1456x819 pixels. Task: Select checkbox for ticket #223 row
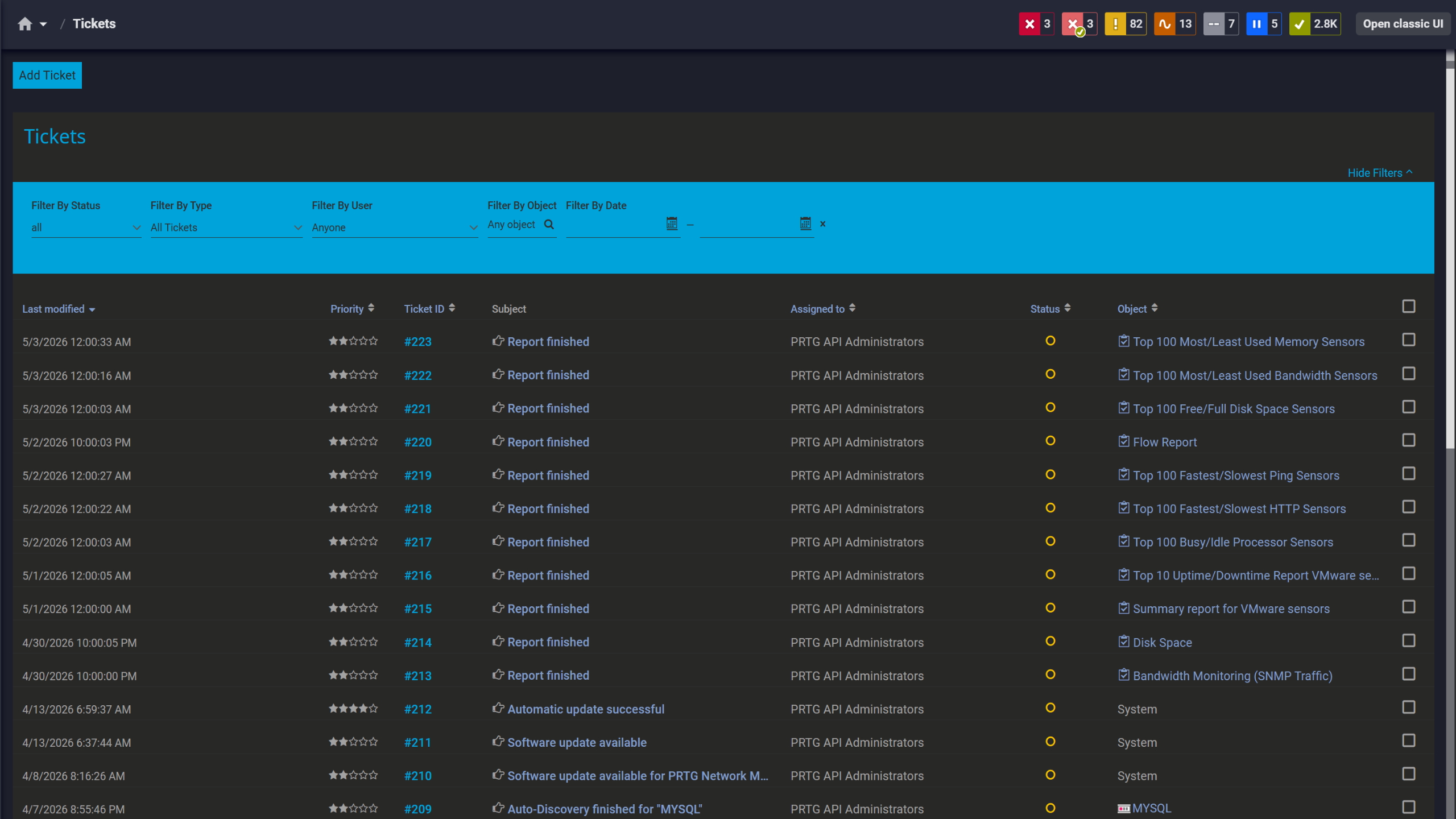1408,340
